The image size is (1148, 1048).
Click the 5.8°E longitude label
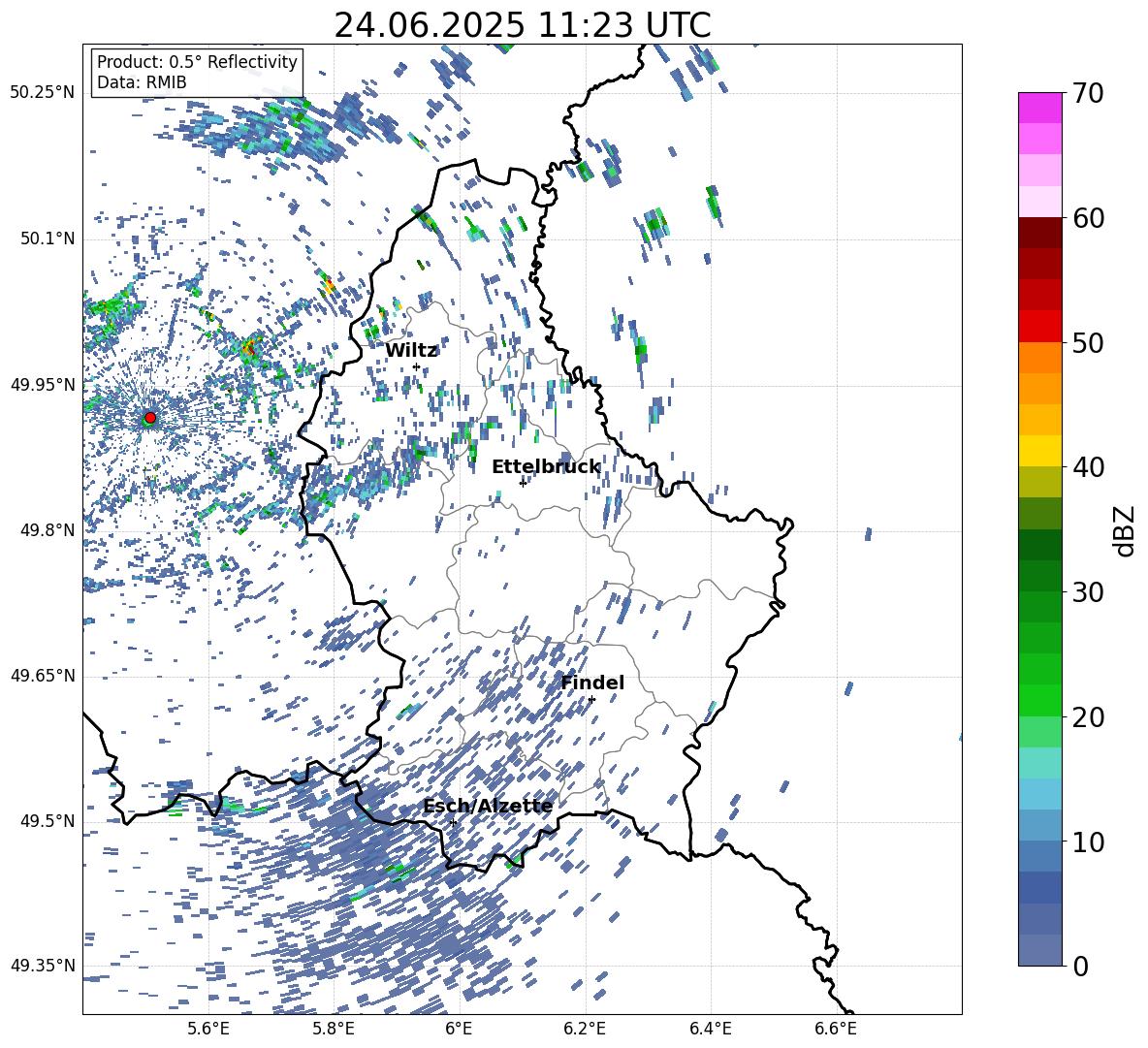click(334, 1029)
